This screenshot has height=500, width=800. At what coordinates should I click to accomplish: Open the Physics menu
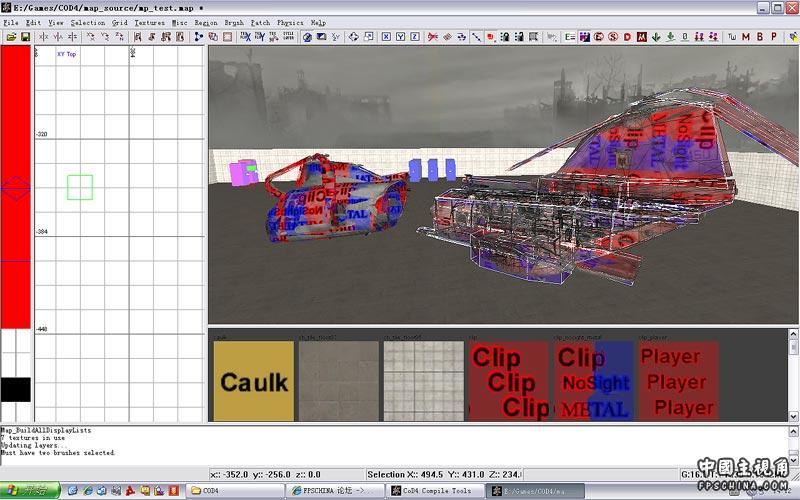[x=290, y=22]
